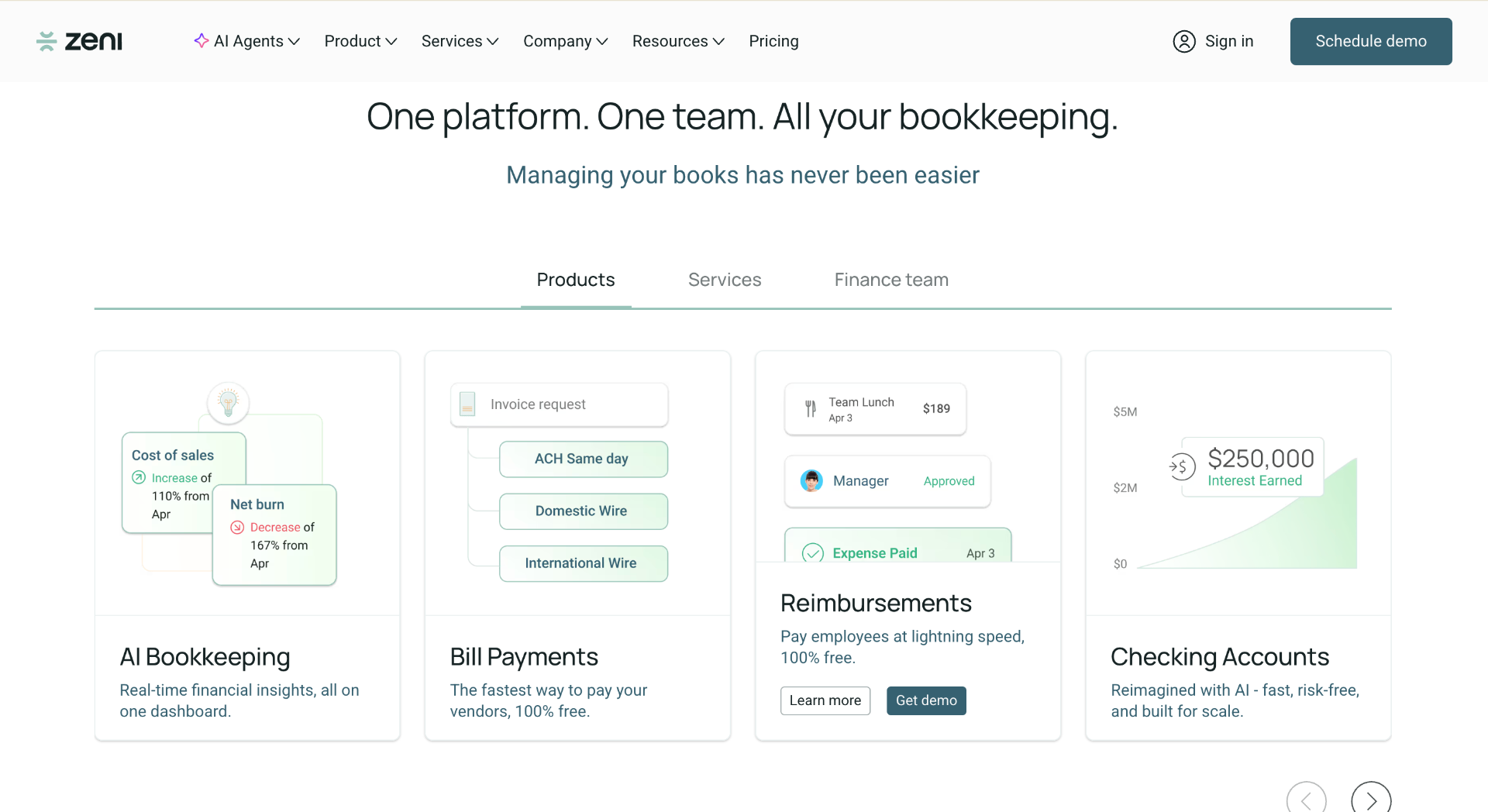Open the Checking Accounts card
The height and width of the screenshot is (812, 1488).
tap(1238, 545)
